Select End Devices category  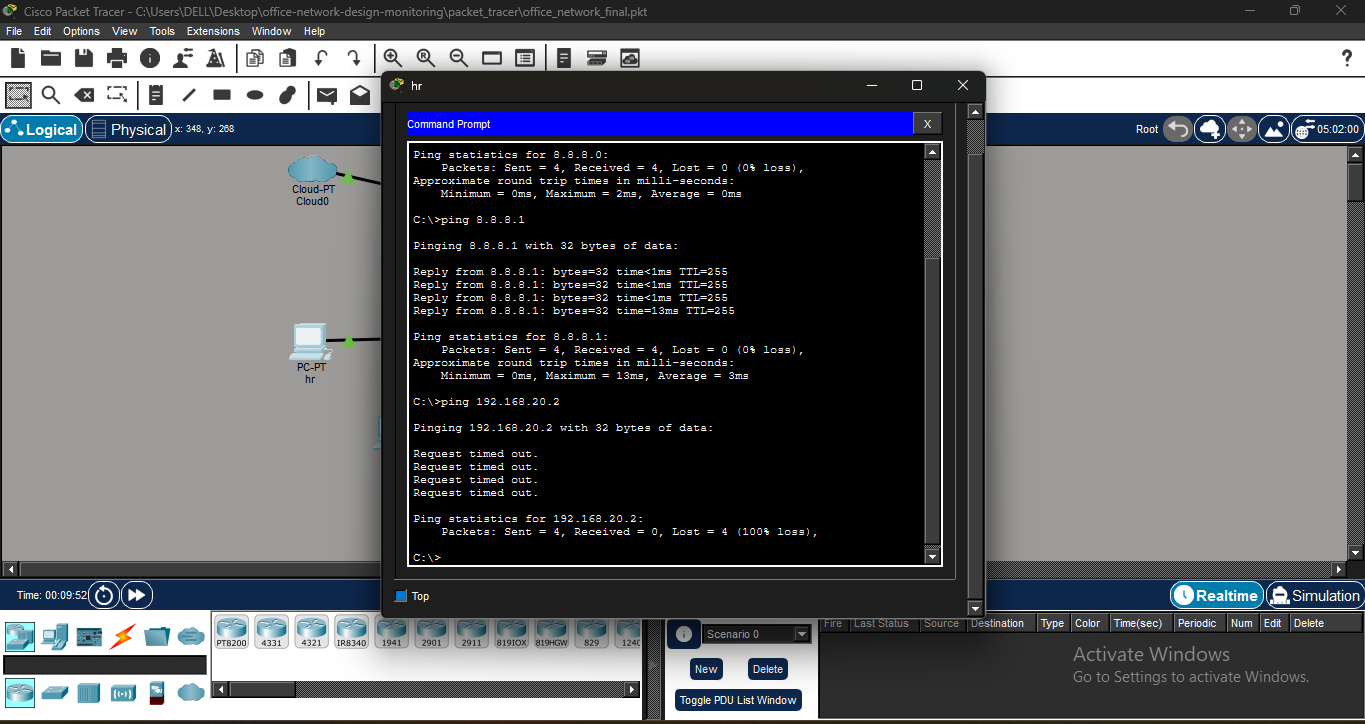(x=55, y=636)
